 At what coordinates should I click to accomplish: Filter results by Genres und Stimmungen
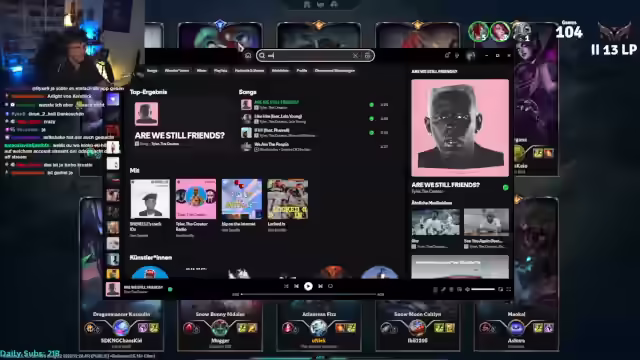(x=335, y=71)
